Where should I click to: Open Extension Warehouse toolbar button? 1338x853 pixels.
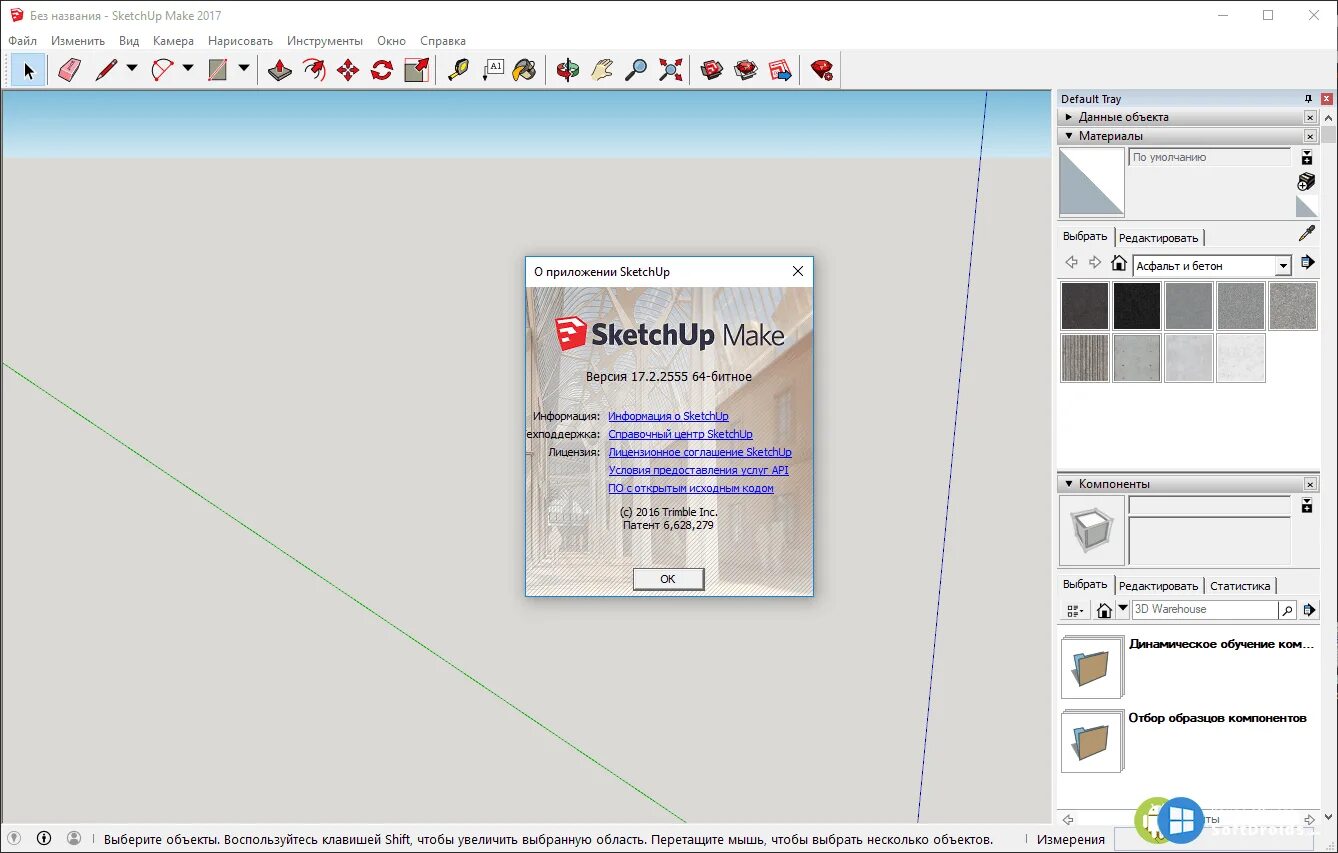[746, 70]
